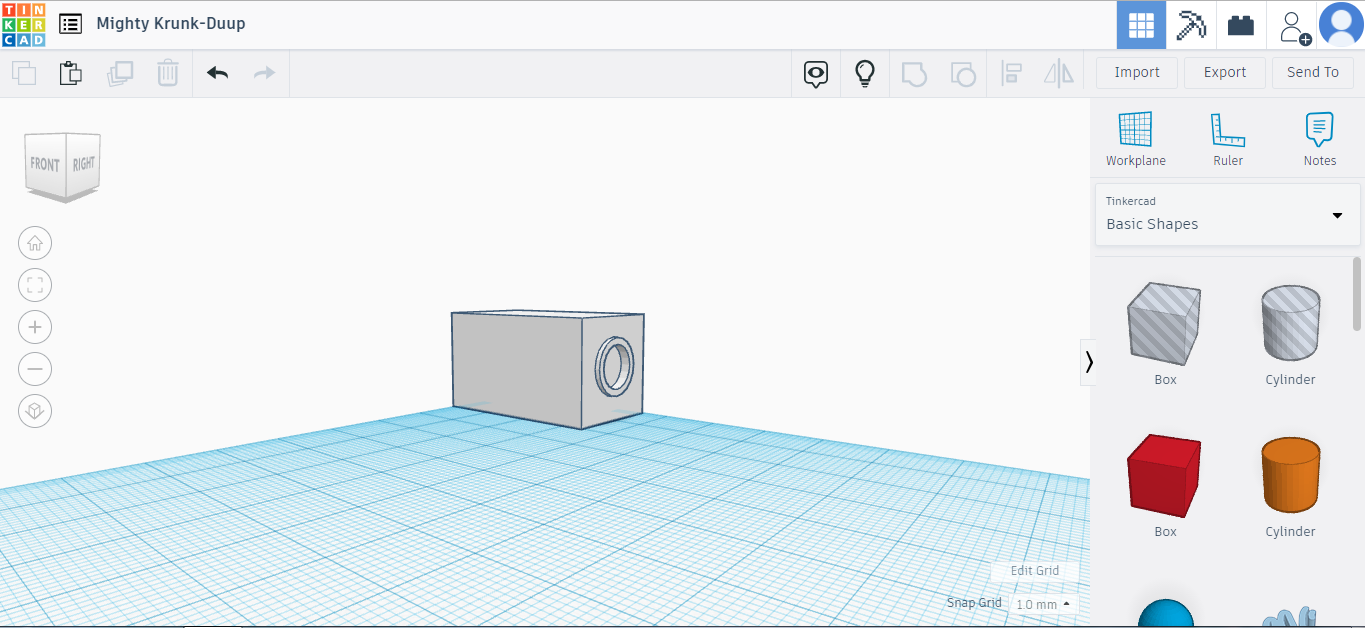Select the Workplane tool
Viewport: 1365px width, 628px height.
pyautogui.click(x=1135, y=139)
